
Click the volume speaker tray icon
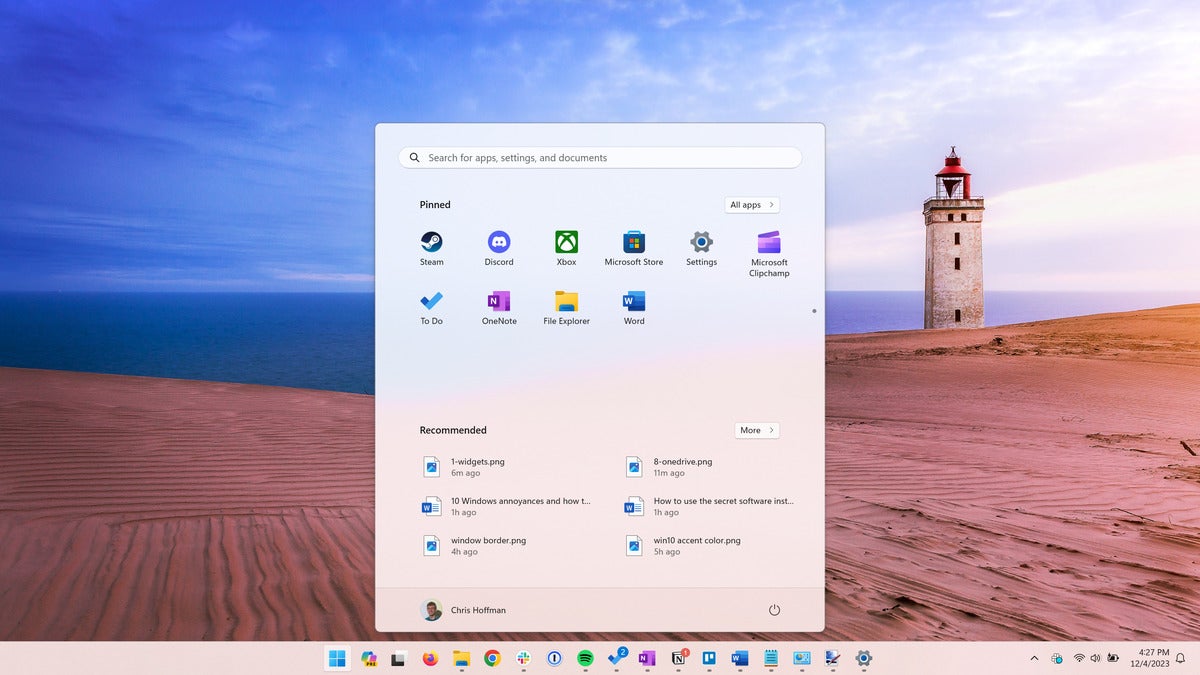point(1095,658)
